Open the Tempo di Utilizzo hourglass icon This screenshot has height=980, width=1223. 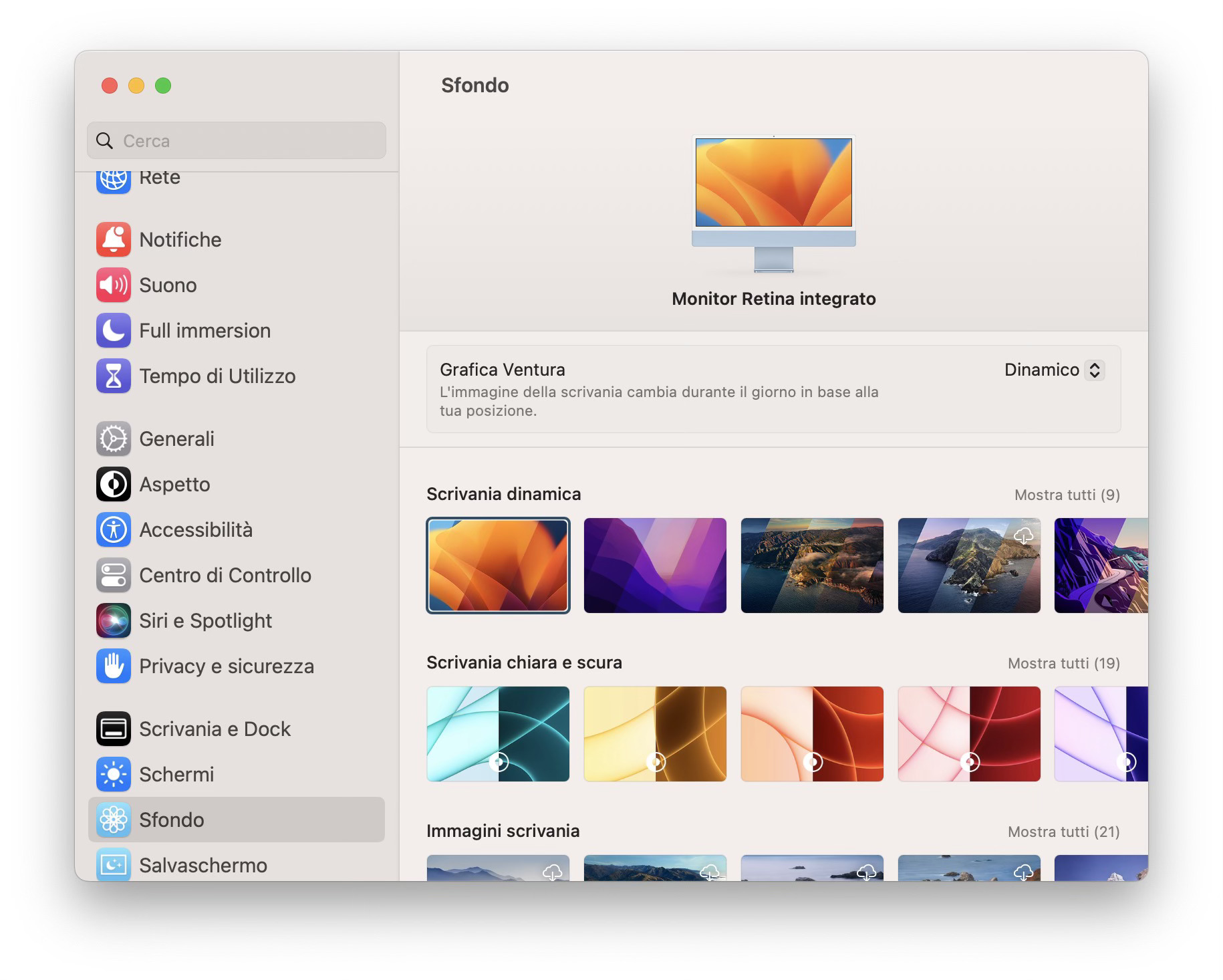point(113,376)
